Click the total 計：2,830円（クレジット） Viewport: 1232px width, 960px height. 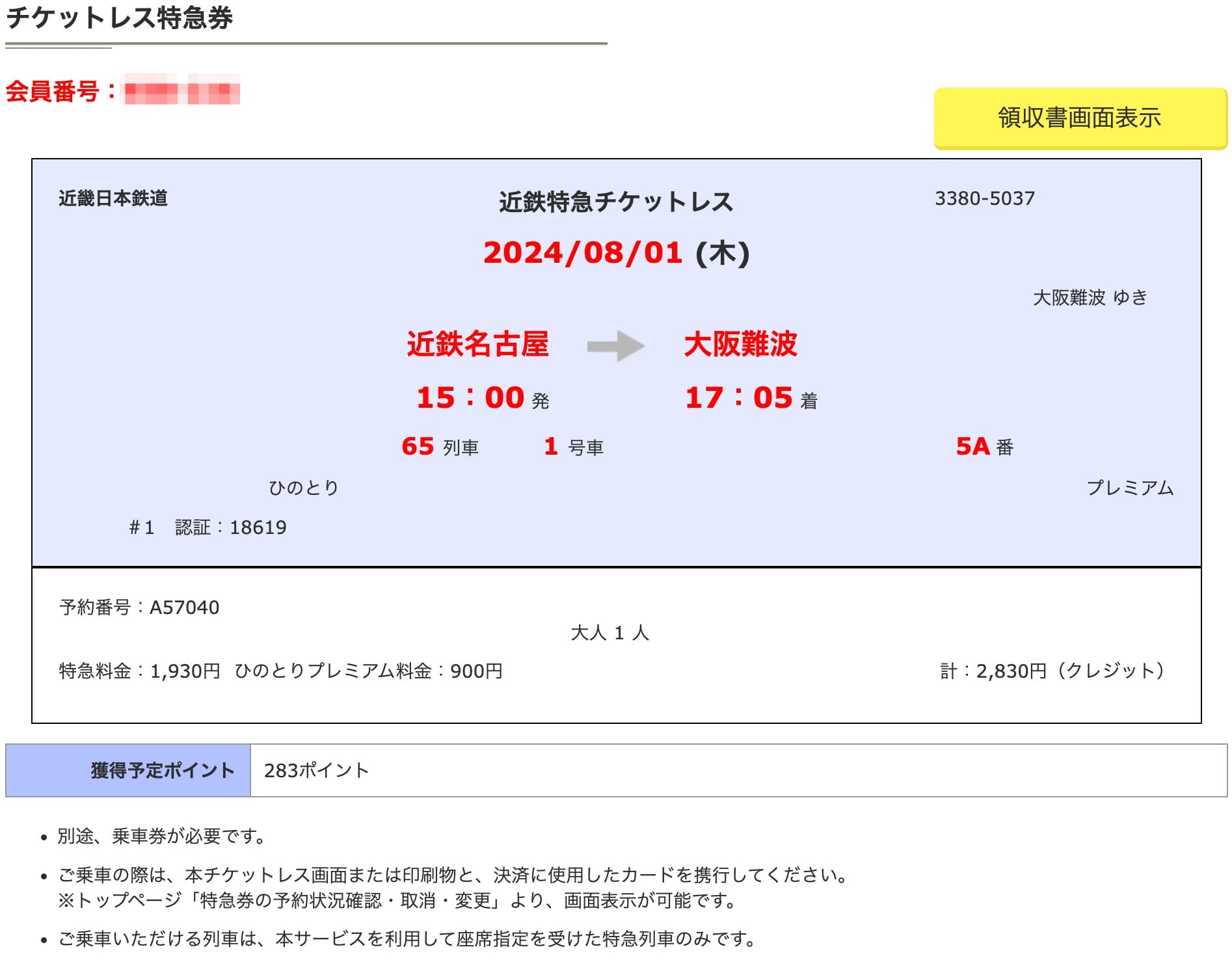pyautogui.click(x=1055, y=671)
